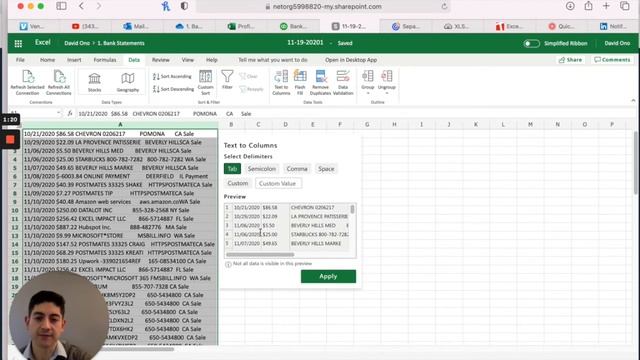Click Refresh All Connections icon
The image size is (640, 360).
pos(59,77)
